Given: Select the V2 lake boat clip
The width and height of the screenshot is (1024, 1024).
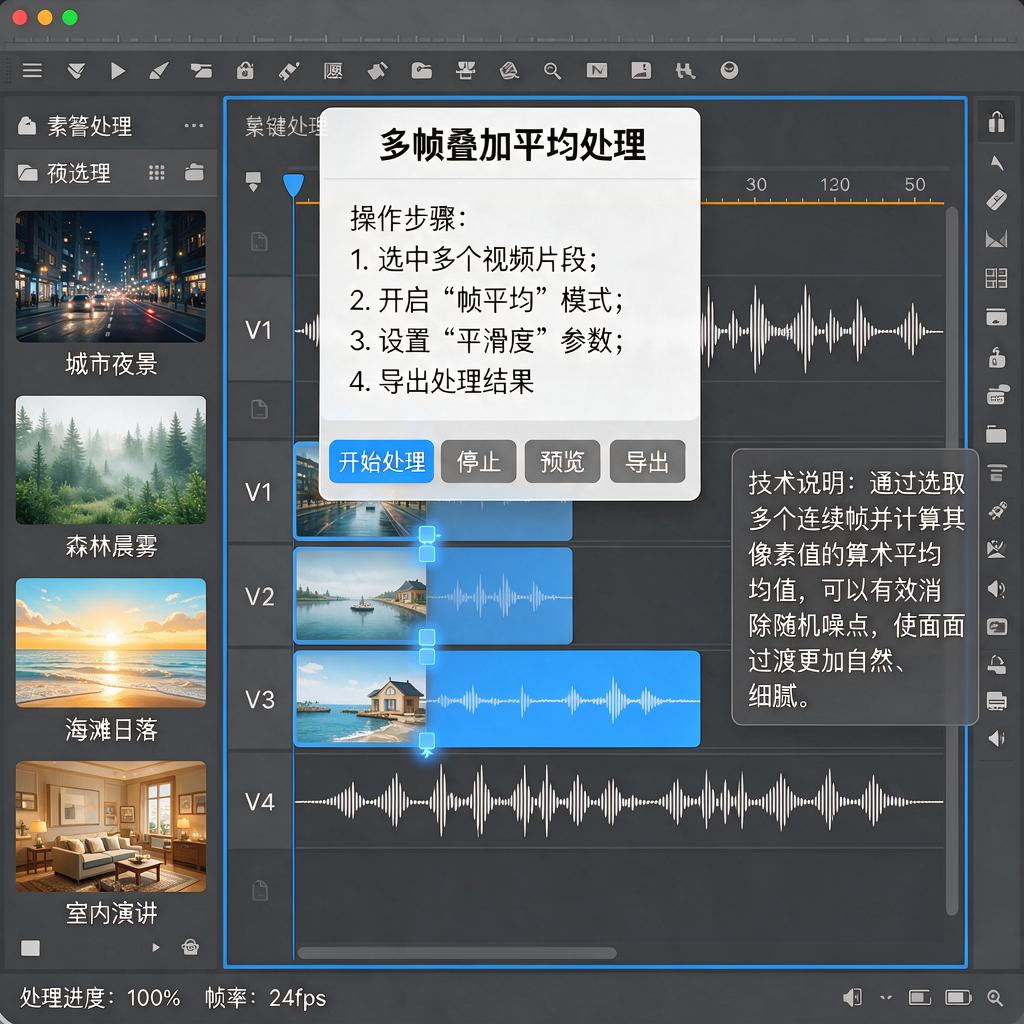Looking at the screenshot, I should pos(434,596).
